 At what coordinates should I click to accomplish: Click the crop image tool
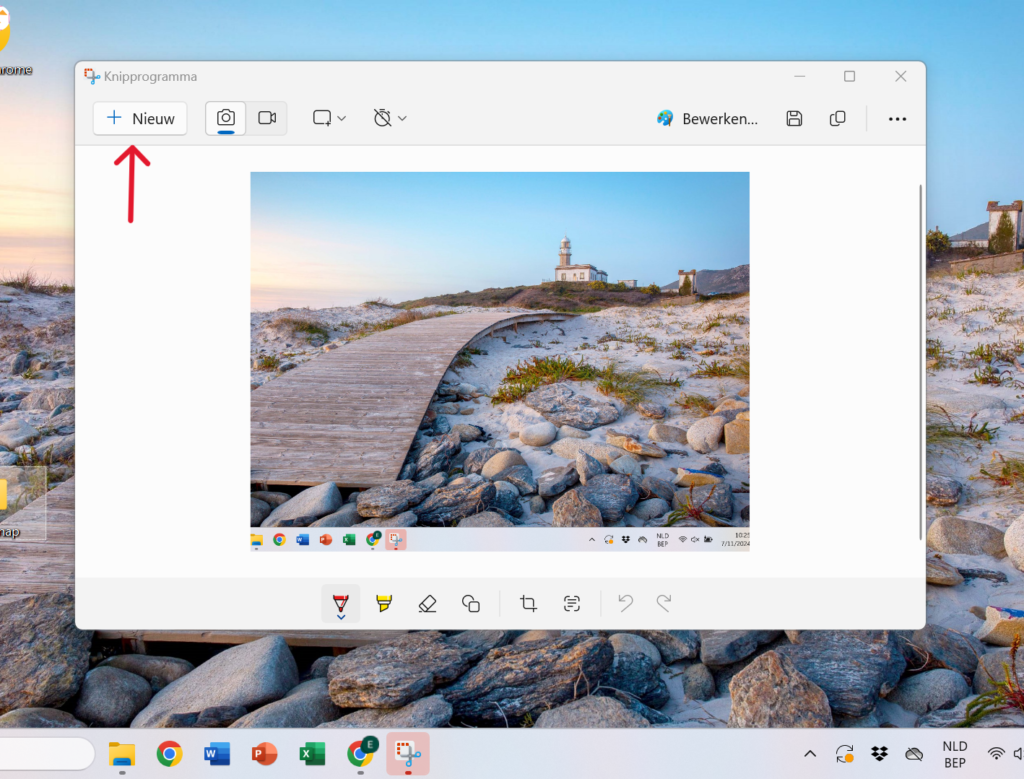tap(528, 603)
